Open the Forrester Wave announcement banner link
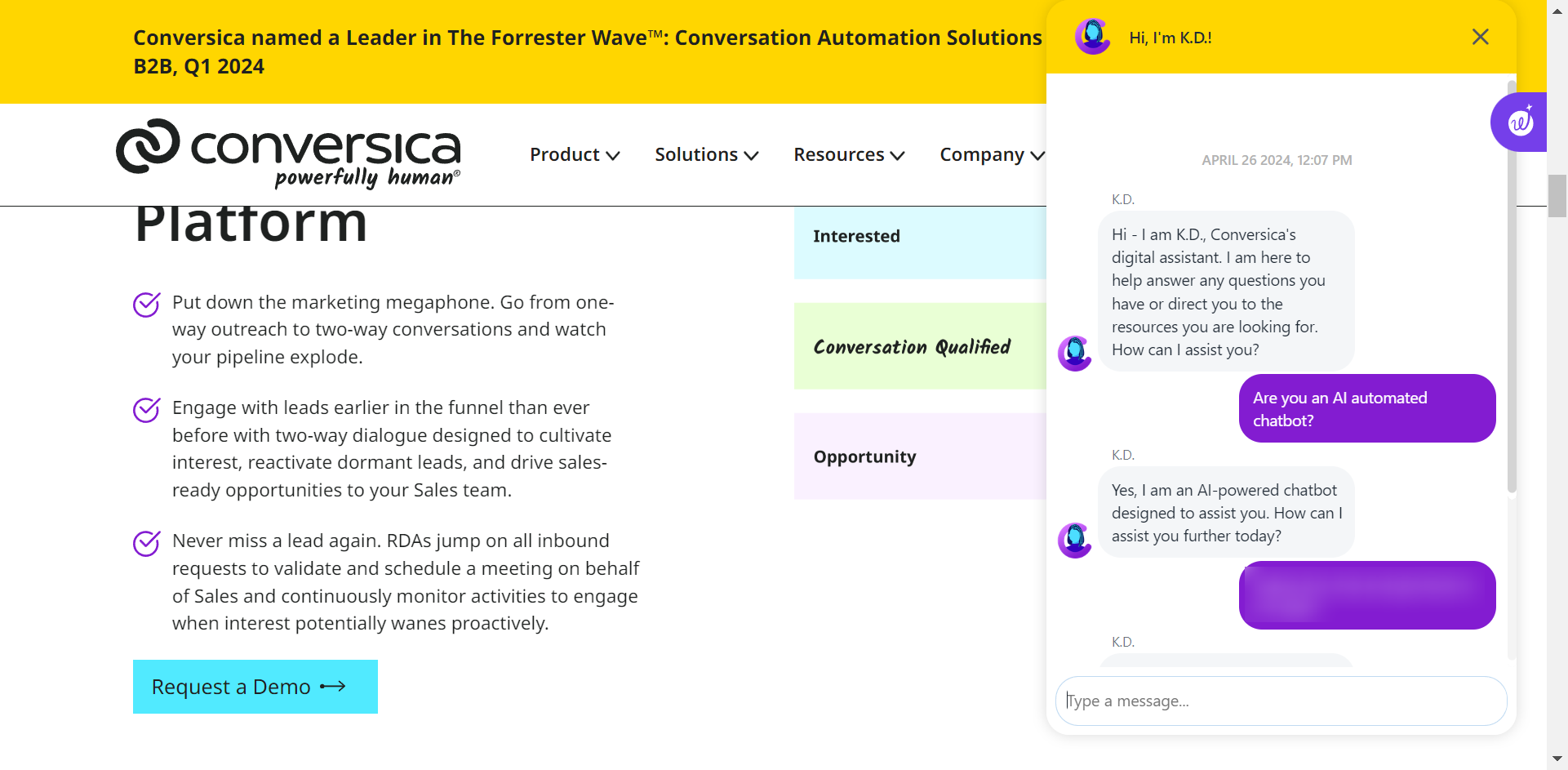Screen dimensions: 1568x770 (587, 51)
